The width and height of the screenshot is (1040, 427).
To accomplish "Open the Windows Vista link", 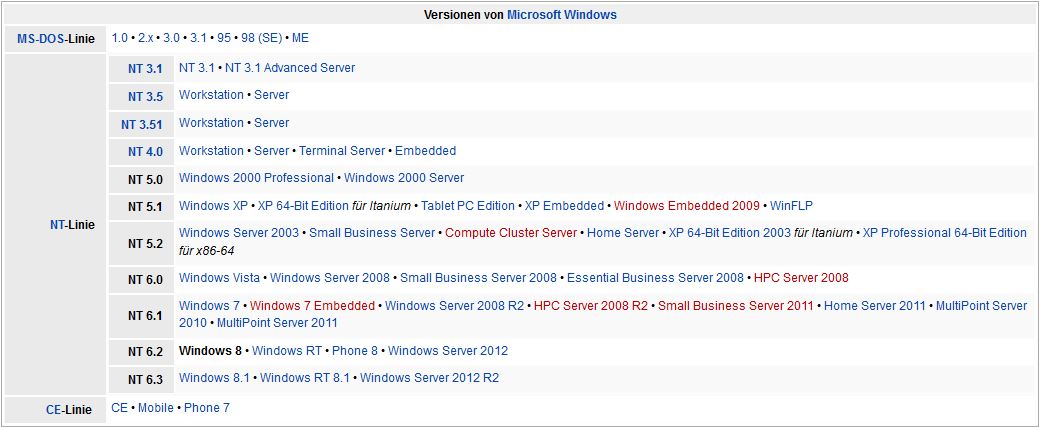I will 219,278.
